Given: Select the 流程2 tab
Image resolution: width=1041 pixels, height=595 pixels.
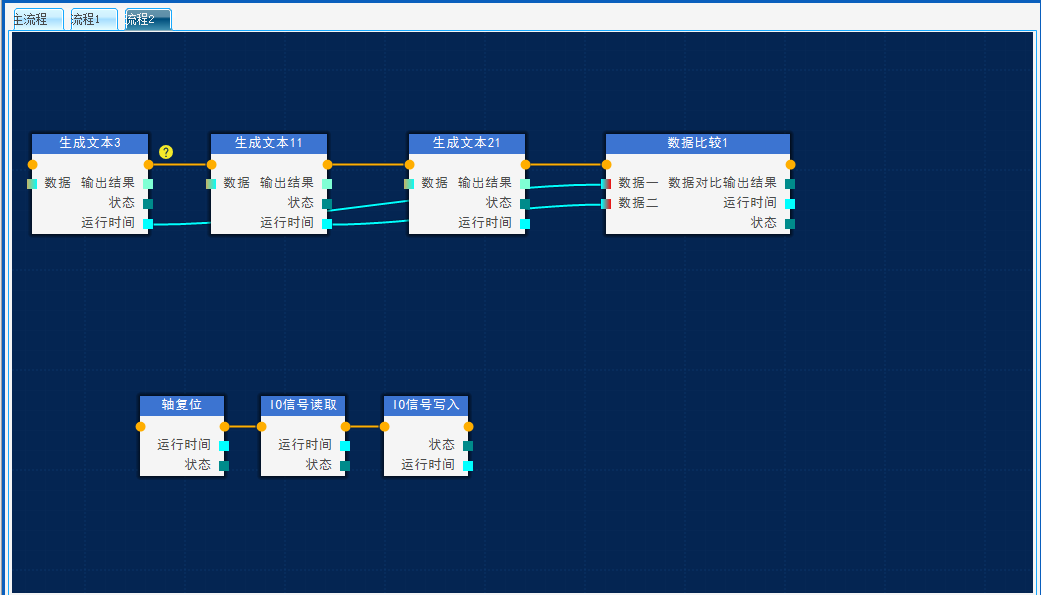Looking at the screenshot, I should [148, 19].
